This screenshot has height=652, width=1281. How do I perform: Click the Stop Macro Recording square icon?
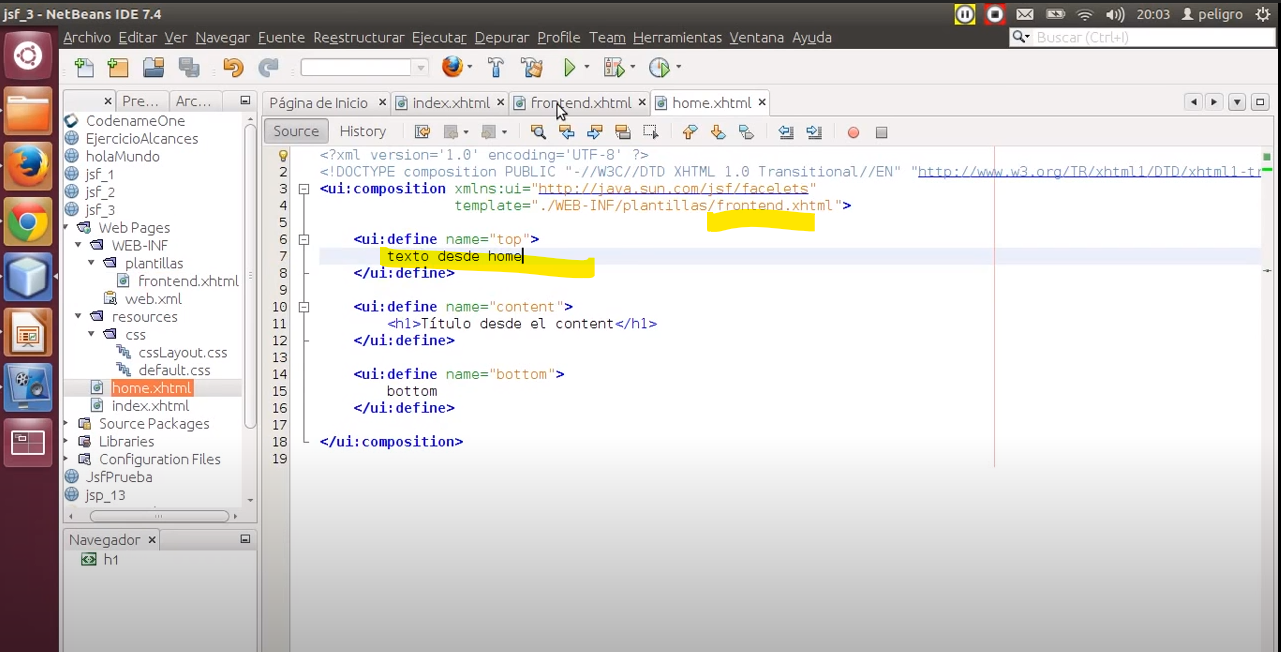(x=881, y=132)
